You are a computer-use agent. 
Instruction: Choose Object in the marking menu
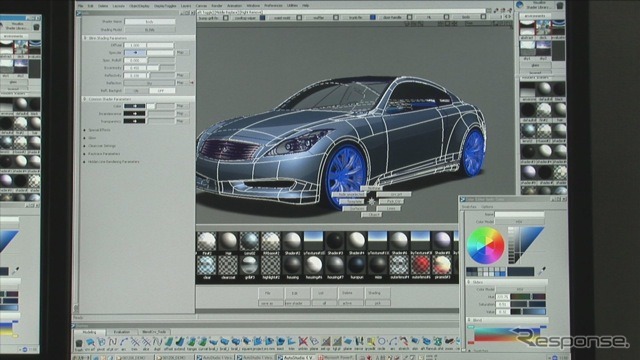[371, 215]
